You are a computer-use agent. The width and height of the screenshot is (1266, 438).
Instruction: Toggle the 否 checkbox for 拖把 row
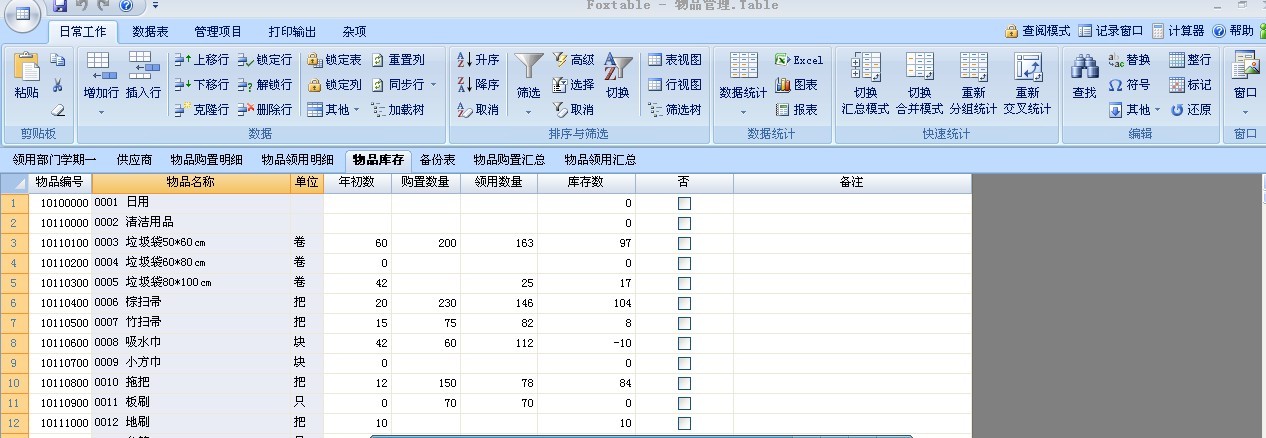pos(684,383)
